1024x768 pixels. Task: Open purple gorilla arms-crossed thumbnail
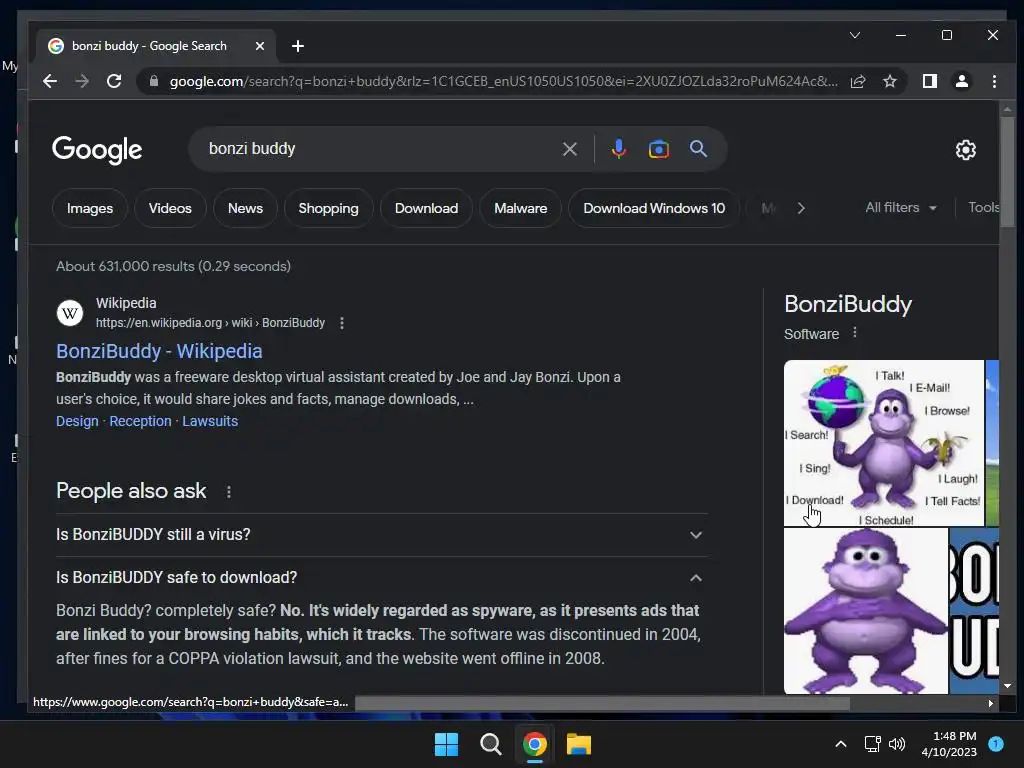(865, 611)
